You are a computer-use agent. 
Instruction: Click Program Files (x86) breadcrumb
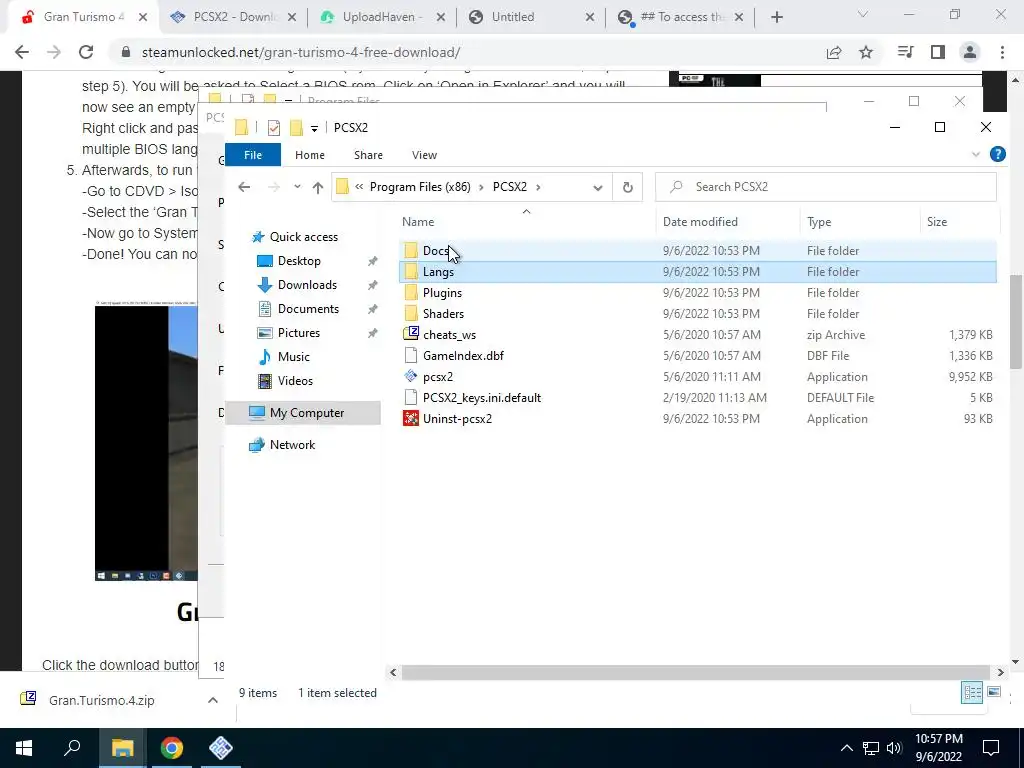click(420, 187)
